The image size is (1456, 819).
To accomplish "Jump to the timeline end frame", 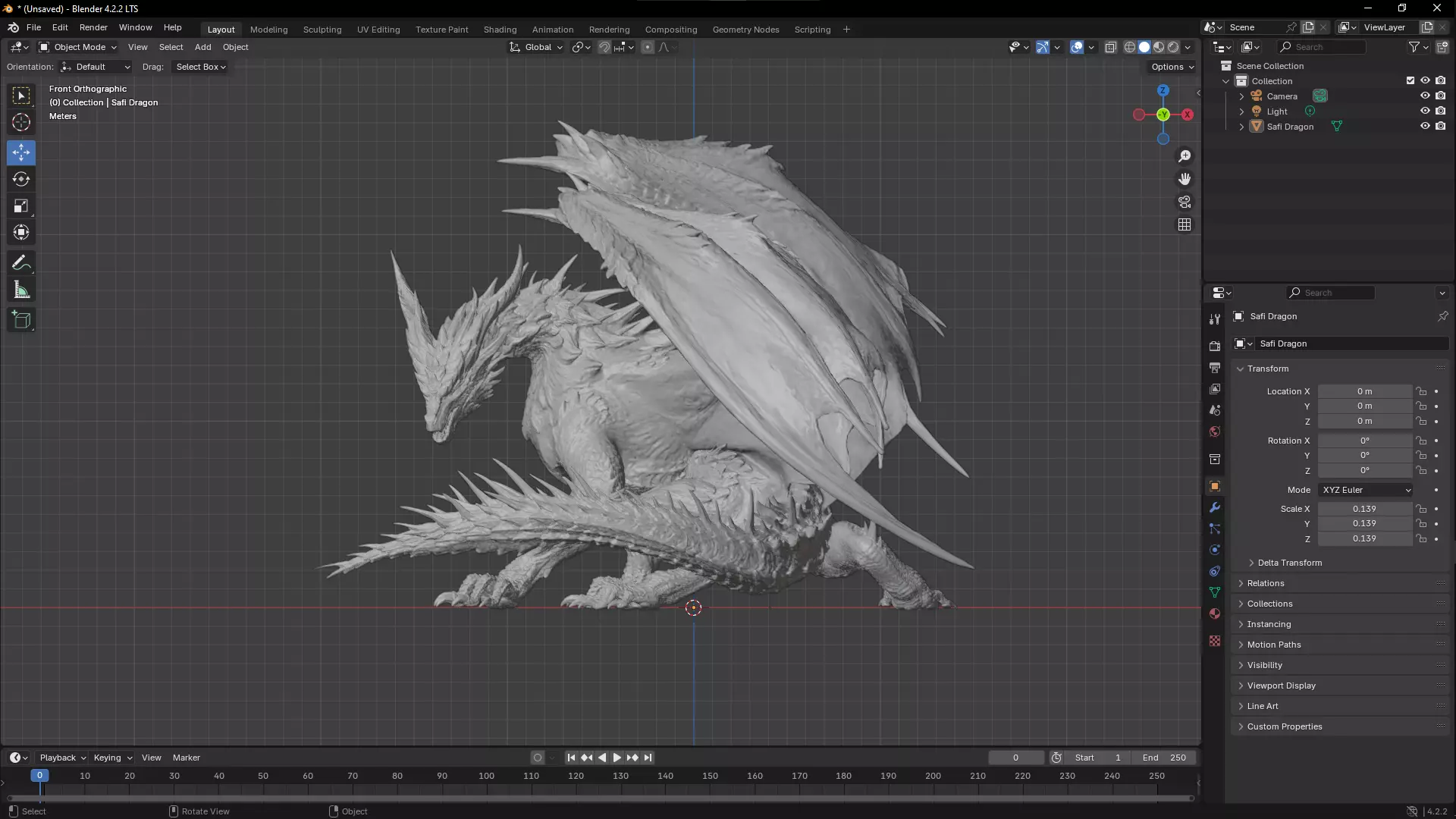I will pos(648,758).
